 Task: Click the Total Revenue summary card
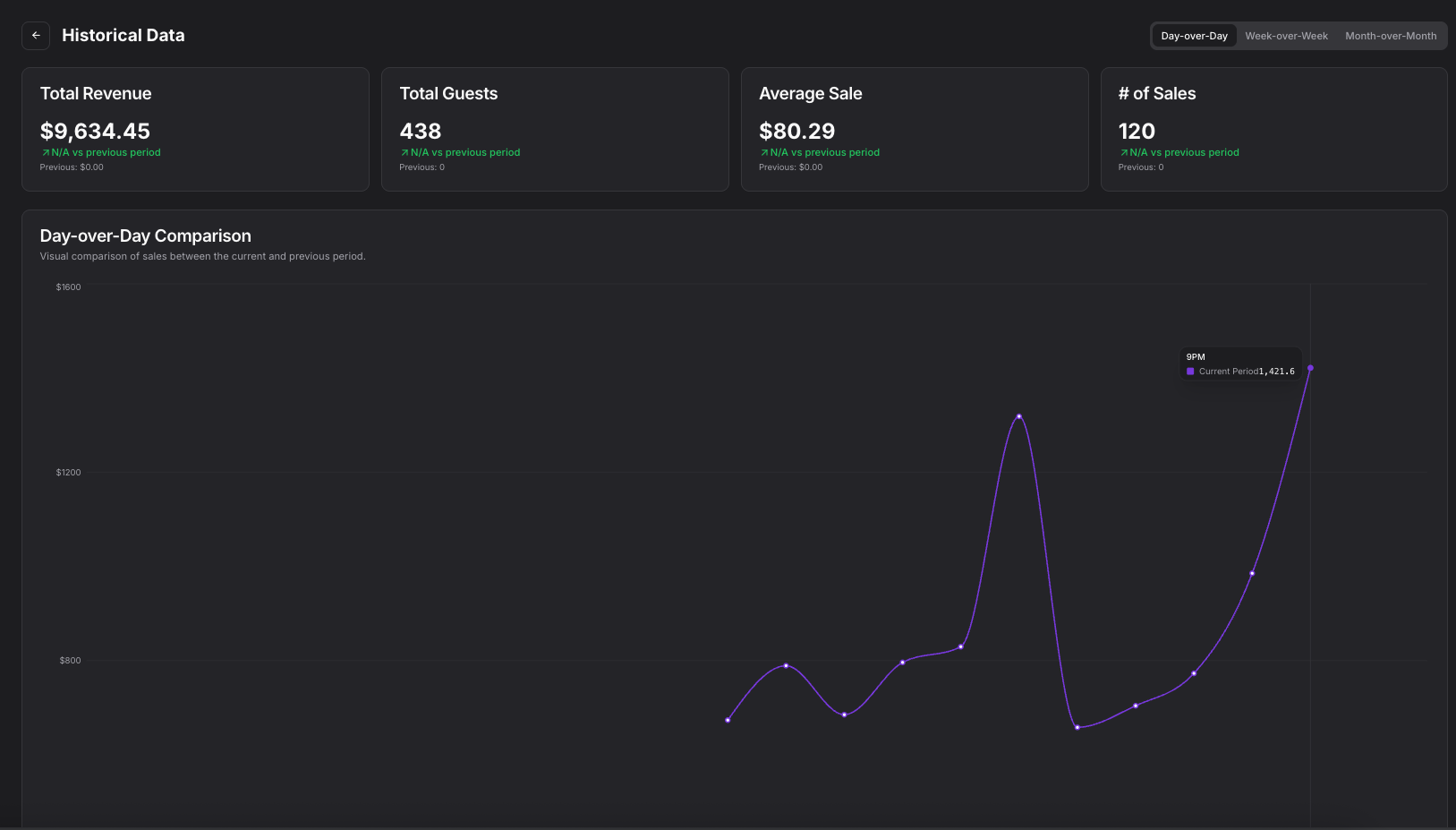[195, 129]
